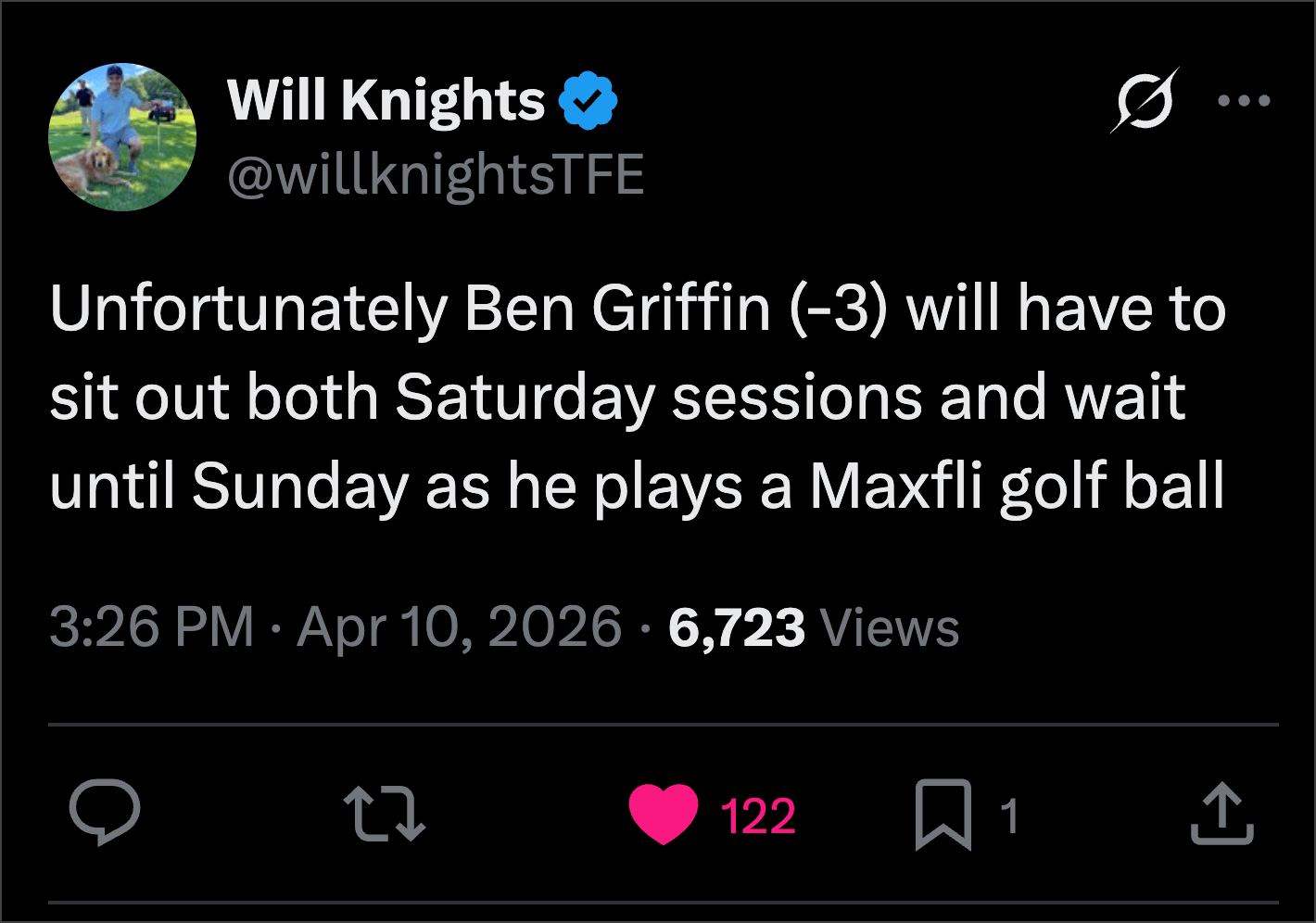Screen dimensions: 1316x923
Task: Unlike the post via pink heart
Action: click(664, 814)
